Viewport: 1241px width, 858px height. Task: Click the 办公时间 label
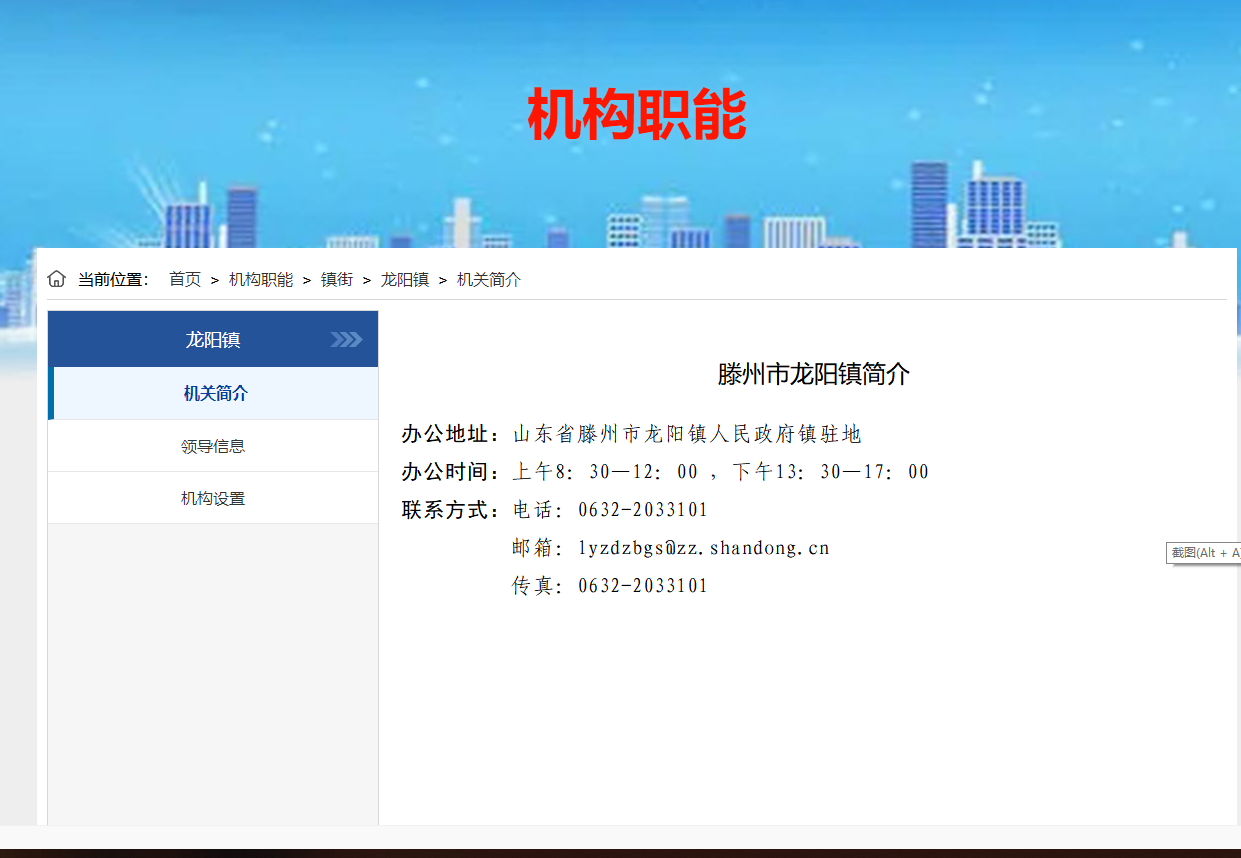[x=451, y=472]
